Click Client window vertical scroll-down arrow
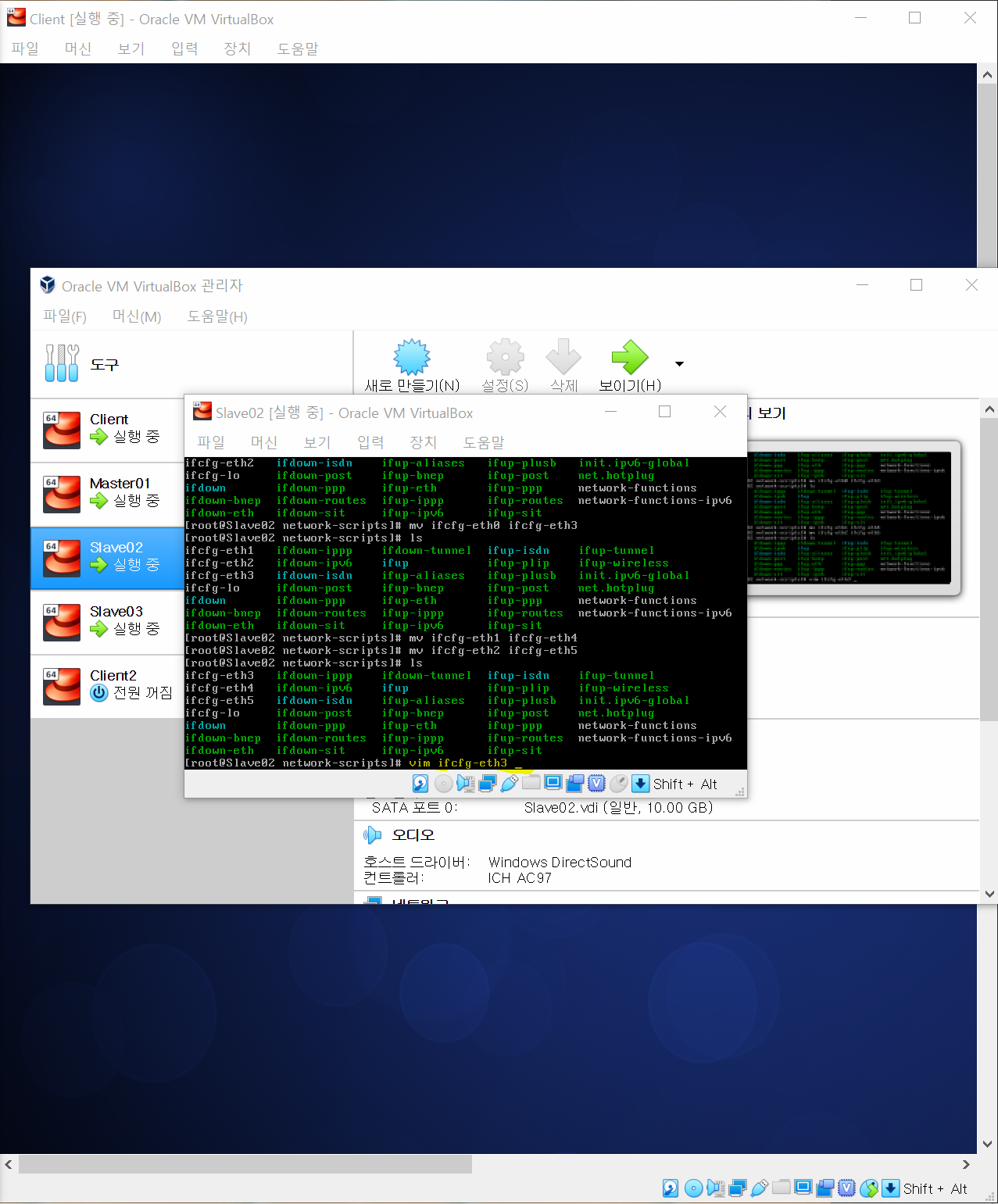This screenshot has height=1204, width=998. click(987, 1144)
